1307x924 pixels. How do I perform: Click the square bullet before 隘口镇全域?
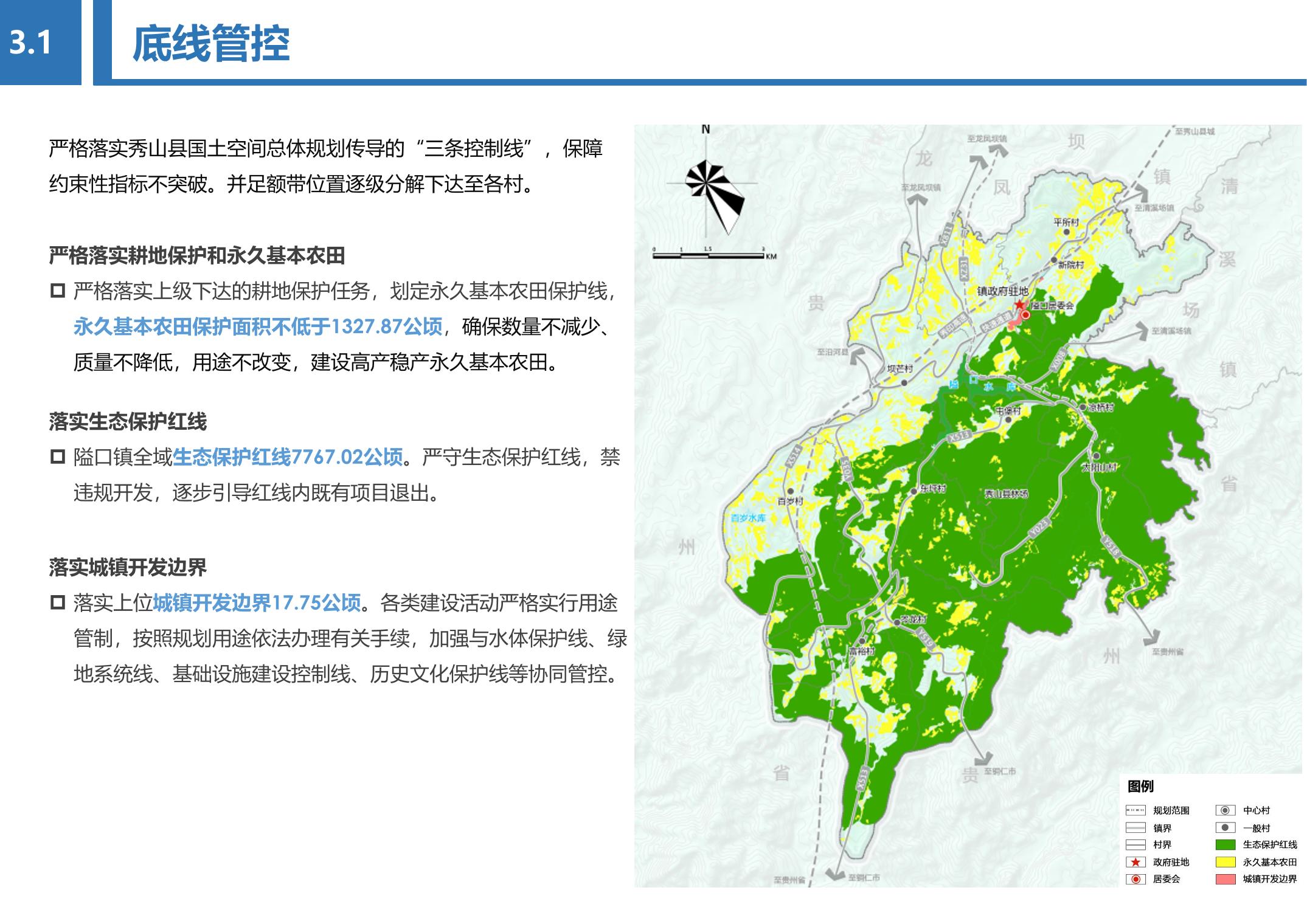click(58, 457)
